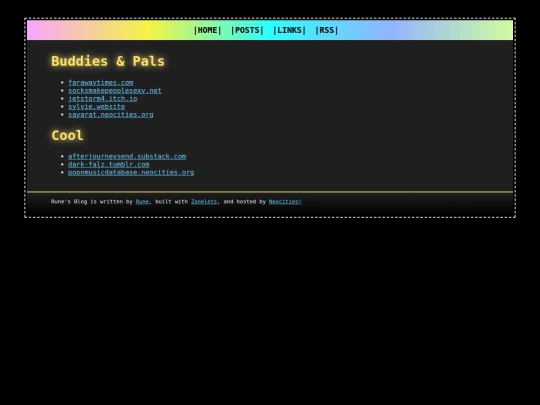This screenshot has height=405, width=540.
Task: Visit afterjourneysend.substack.com link
Action: tap(127, 156)
